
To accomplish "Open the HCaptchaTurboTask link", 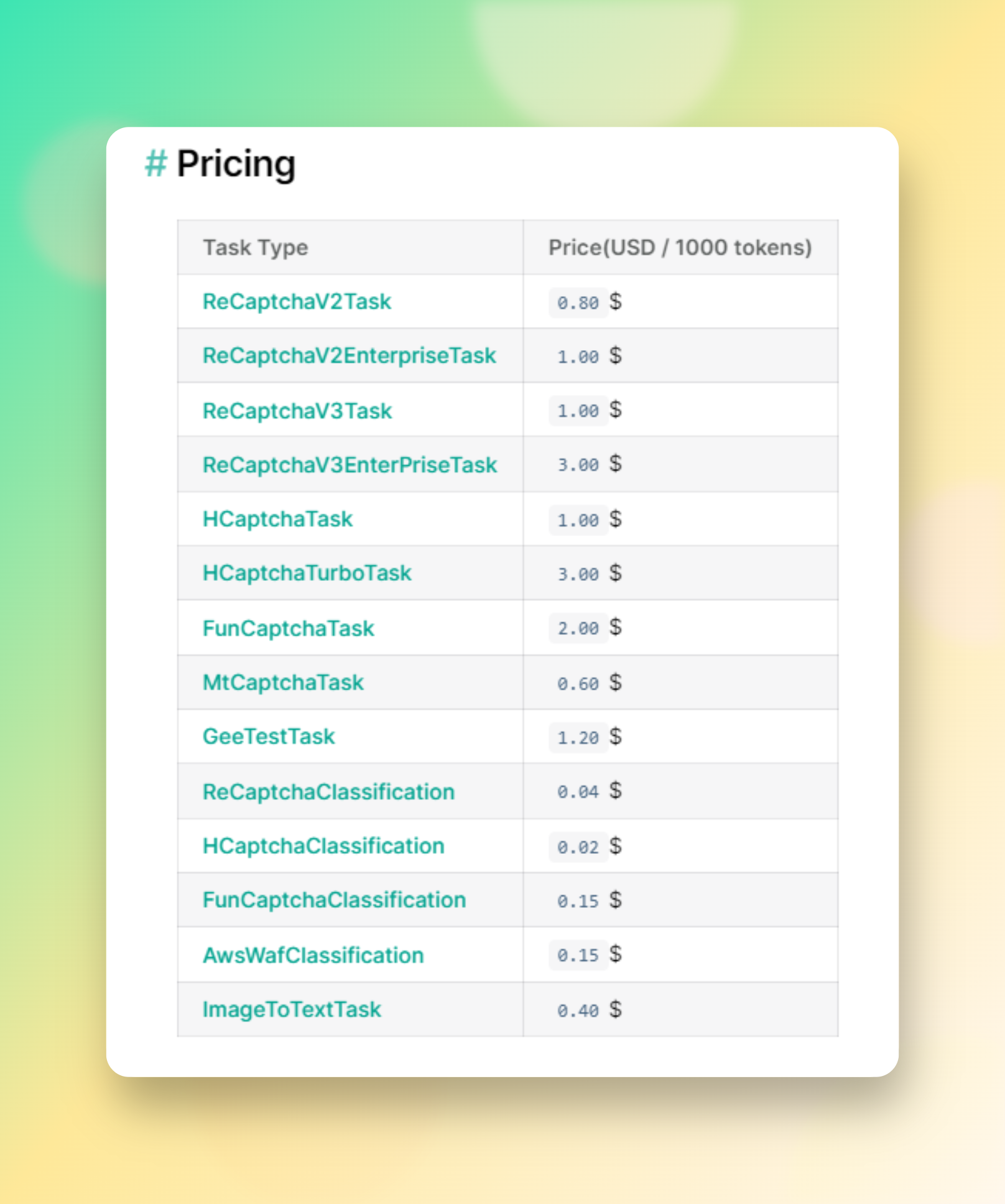I will click(x=307, y=573).
